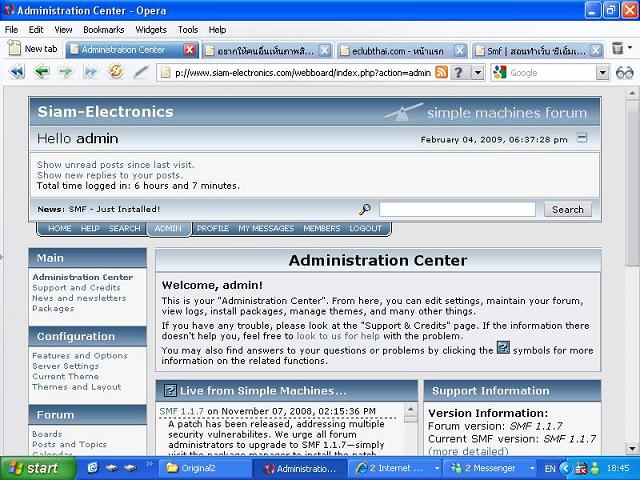The width and height of the screenshot is (640, 480).
Task: Open Packages link in Main section
Action: point(53,308)
